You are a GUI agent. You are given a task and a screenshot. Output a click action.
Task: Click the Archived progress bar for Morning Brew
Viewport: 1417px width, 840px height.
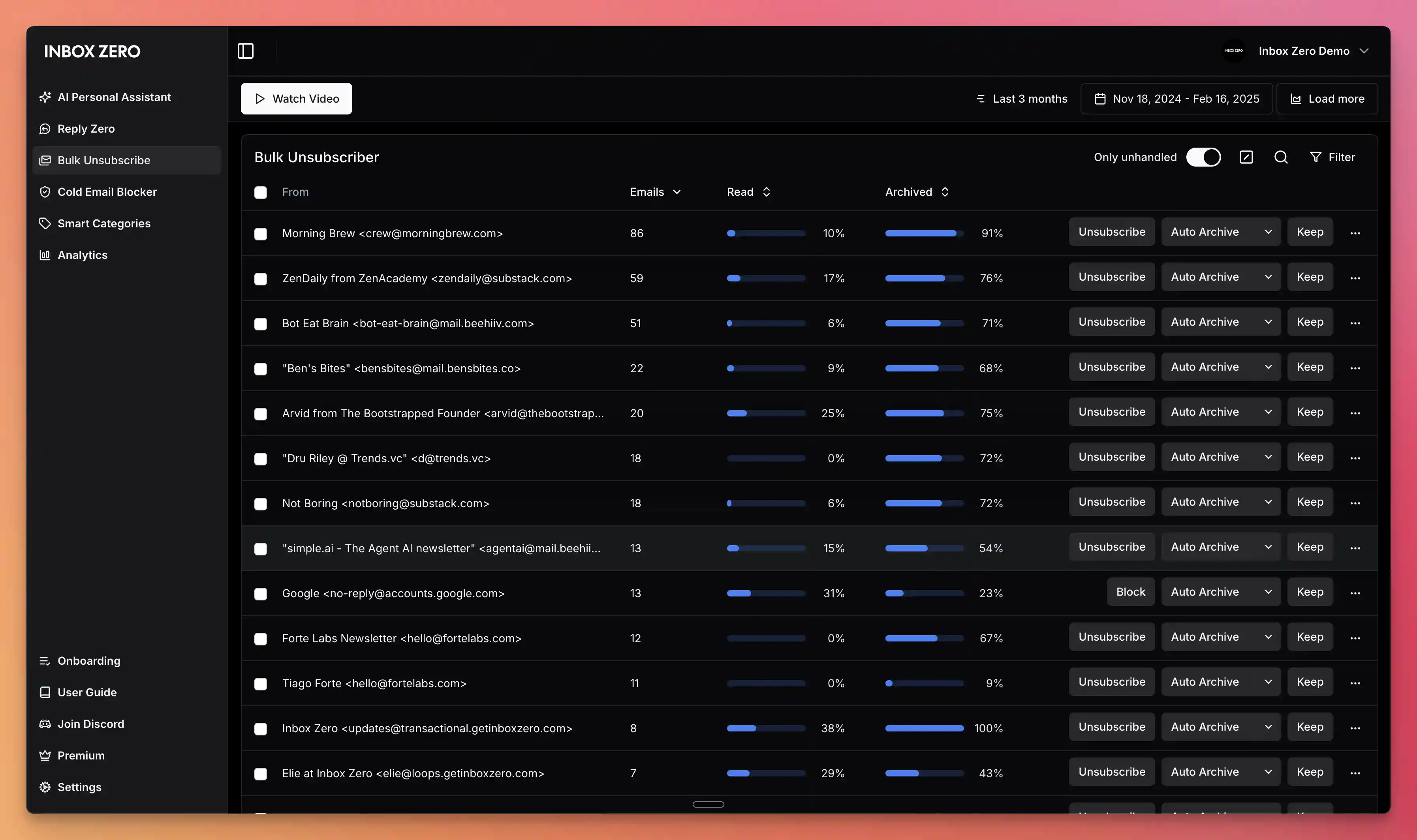924,233
